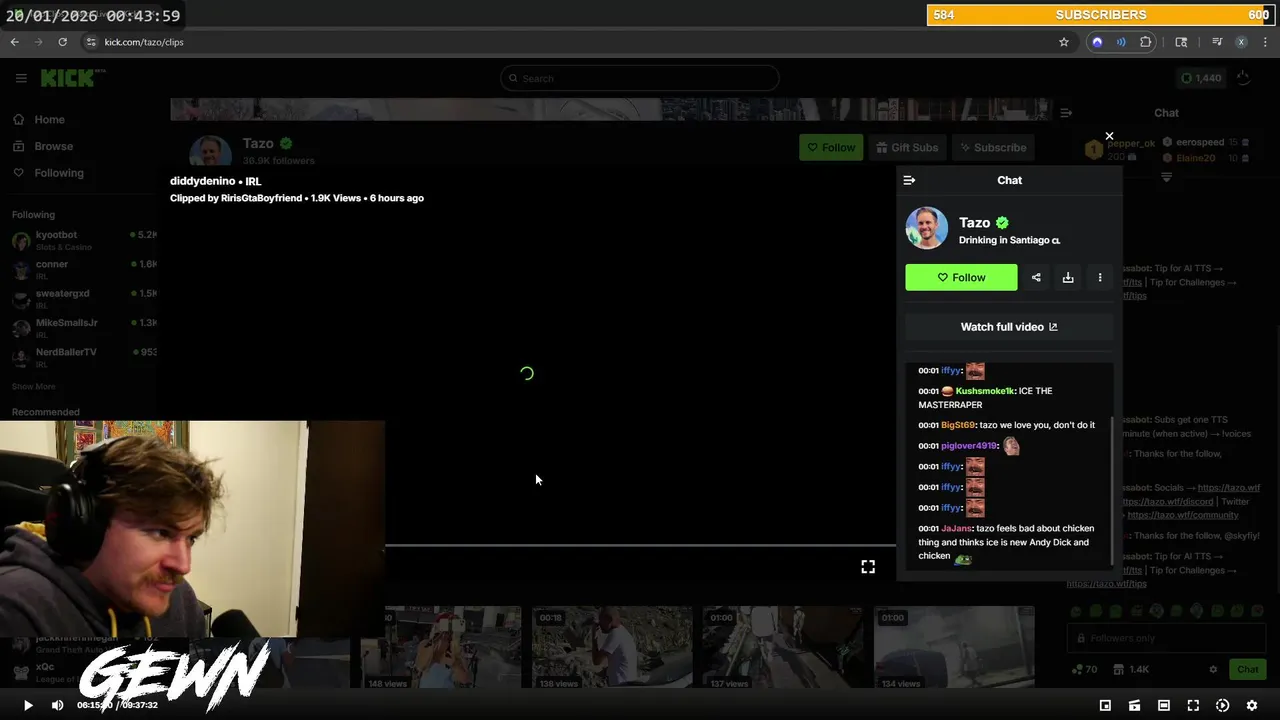Open tazo.wtf/community link in chat

pos(1182,515)
